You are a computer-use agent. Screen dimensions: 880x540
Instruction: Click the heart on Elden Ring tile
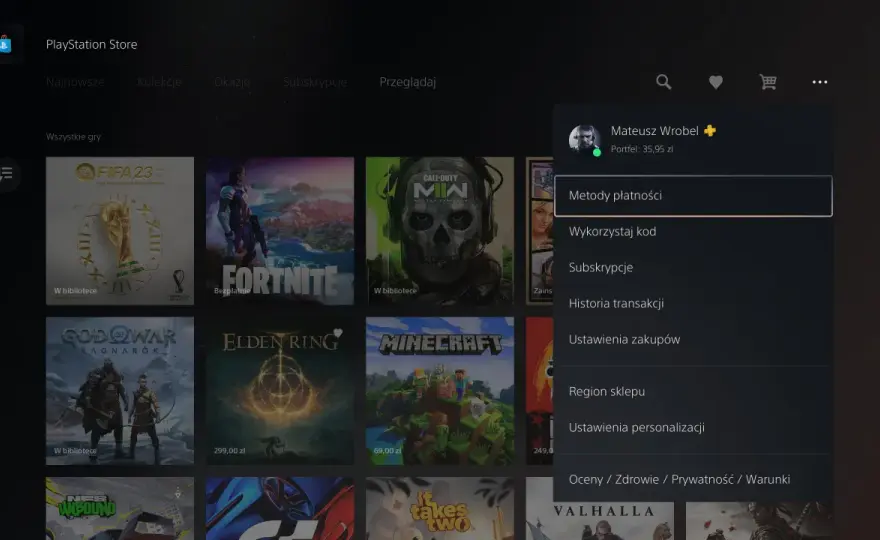tap(338, 333)
